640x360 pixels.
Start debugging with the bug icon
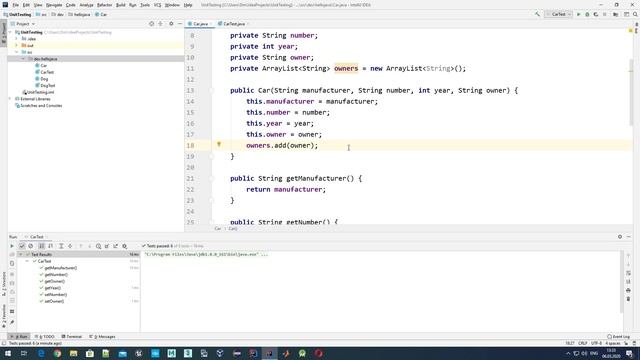pyautogui.click(x=587, y=14)
